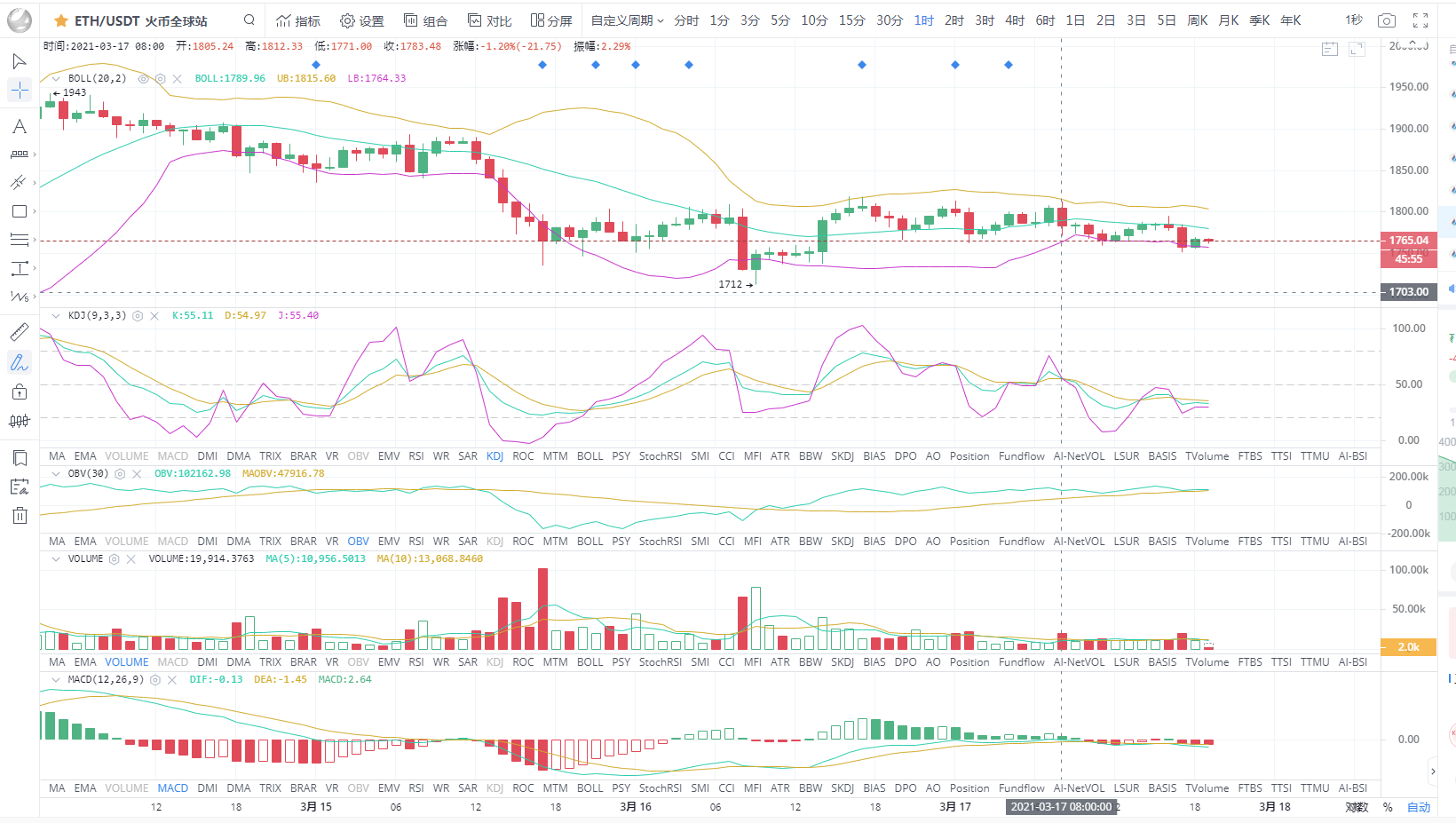This screenshot has width=1456, height=823.
Task: Toggle BOLL indicator visibility eye icon
Action: click(x=143, y=79)
